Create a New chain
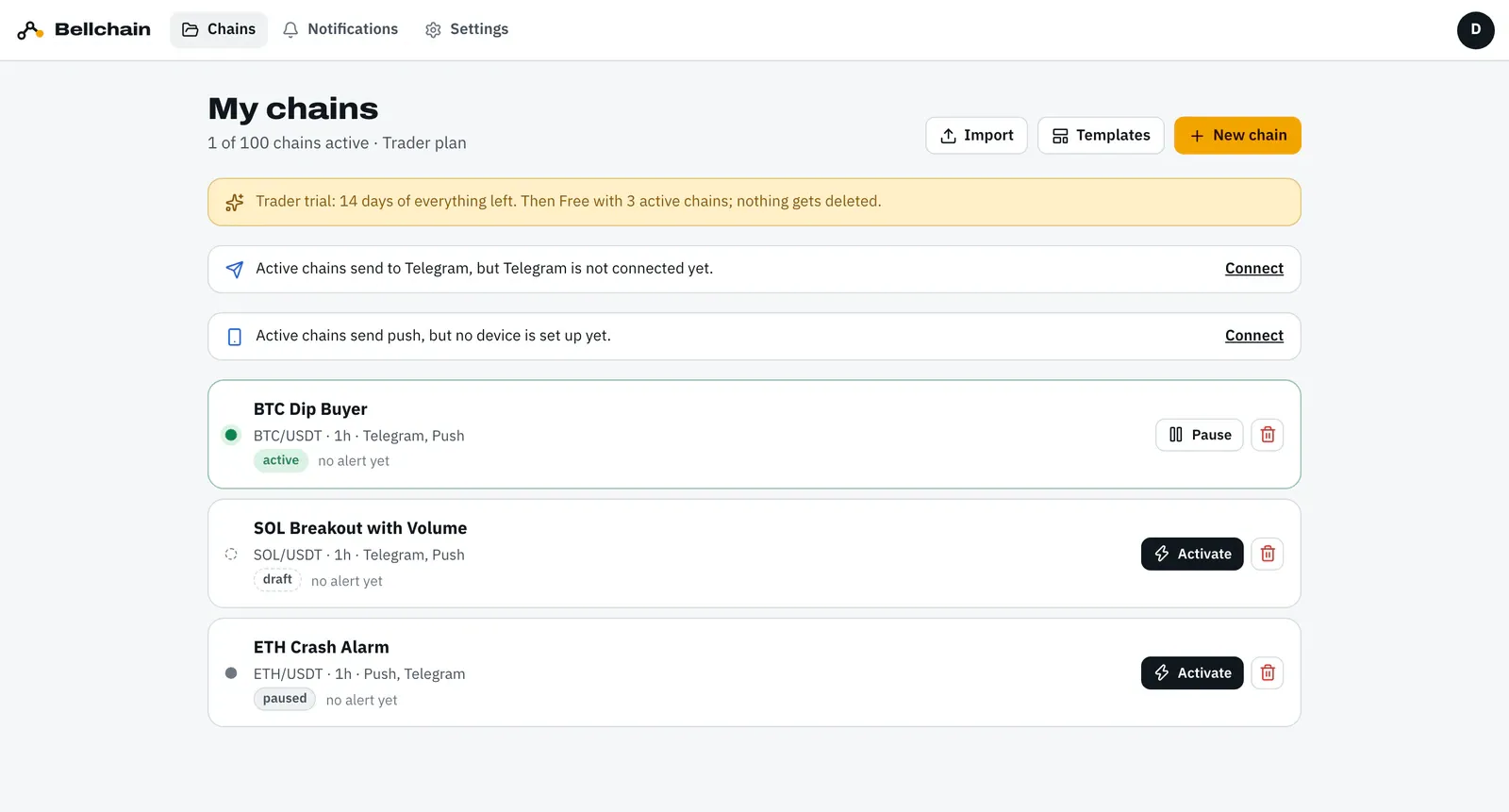The image size is (1509, 812). (1237, 135)
